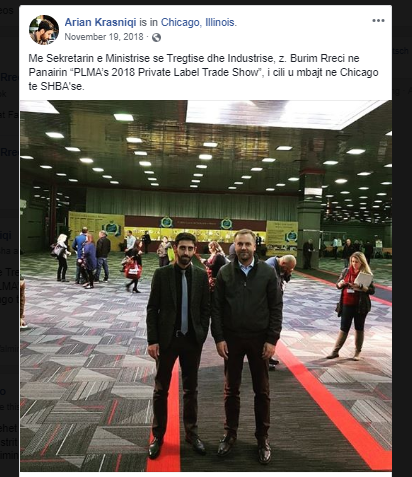Open Arian Krasniqi's round profile picture
This screenshot has width=412, height=477.
tap(44, 29)
